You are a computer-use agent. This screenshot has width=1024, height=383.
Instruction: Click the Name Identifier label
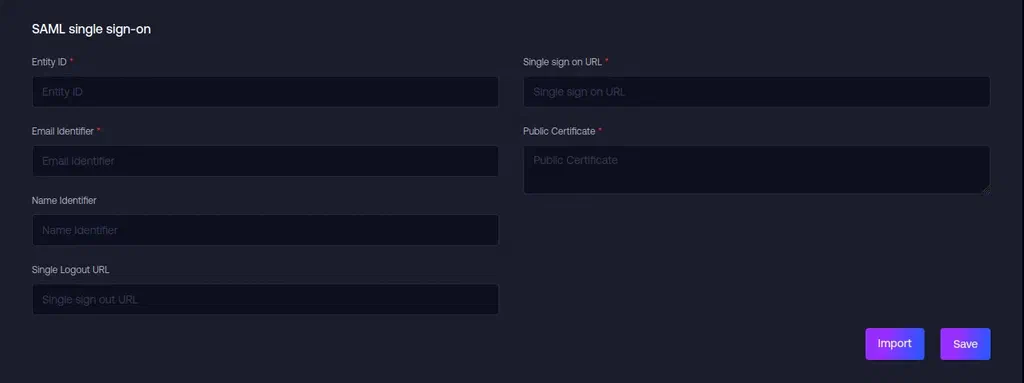point(64,200)
